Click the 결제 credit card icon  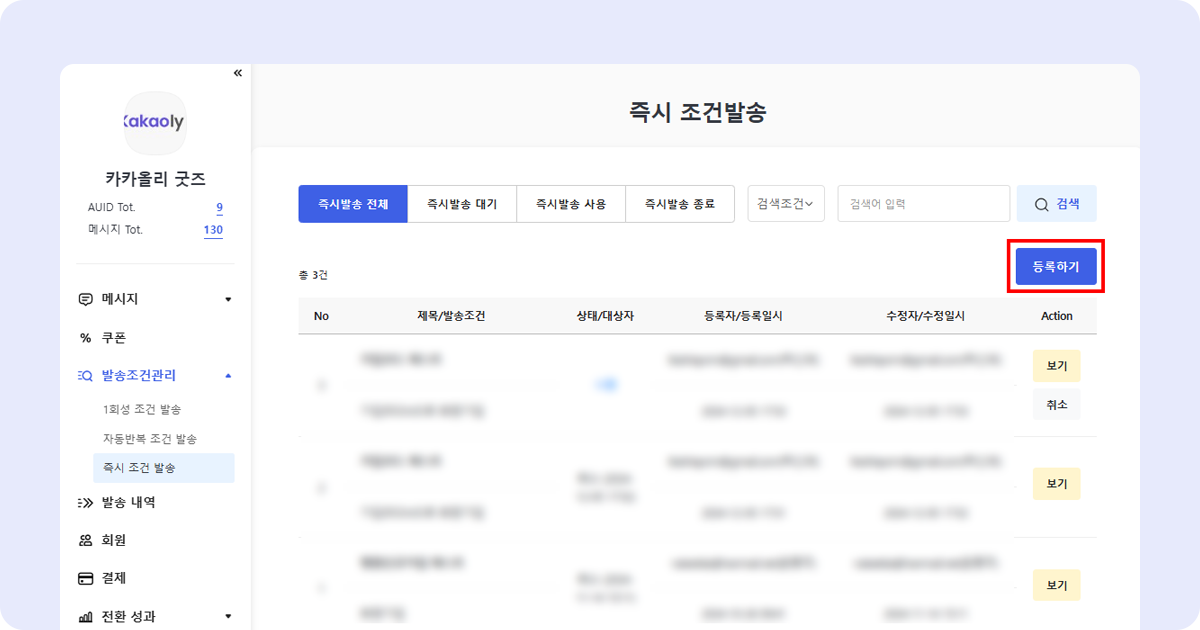[86, 578]
